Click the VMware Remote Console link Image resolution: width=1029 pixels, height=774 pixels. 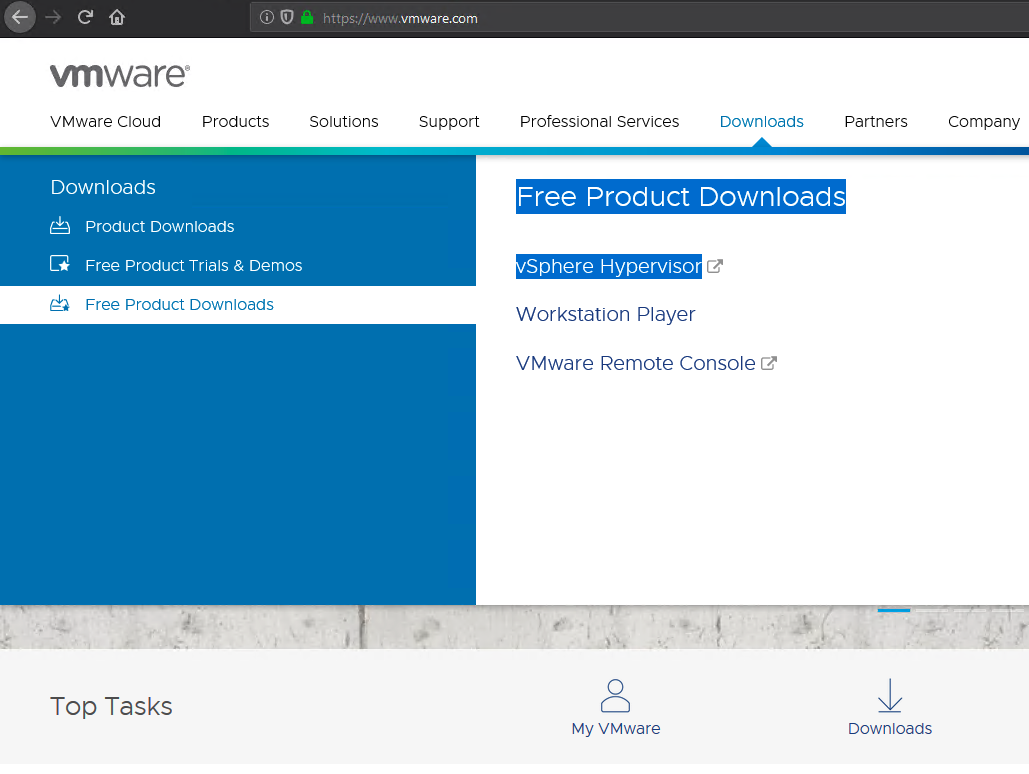pos(635,363)
